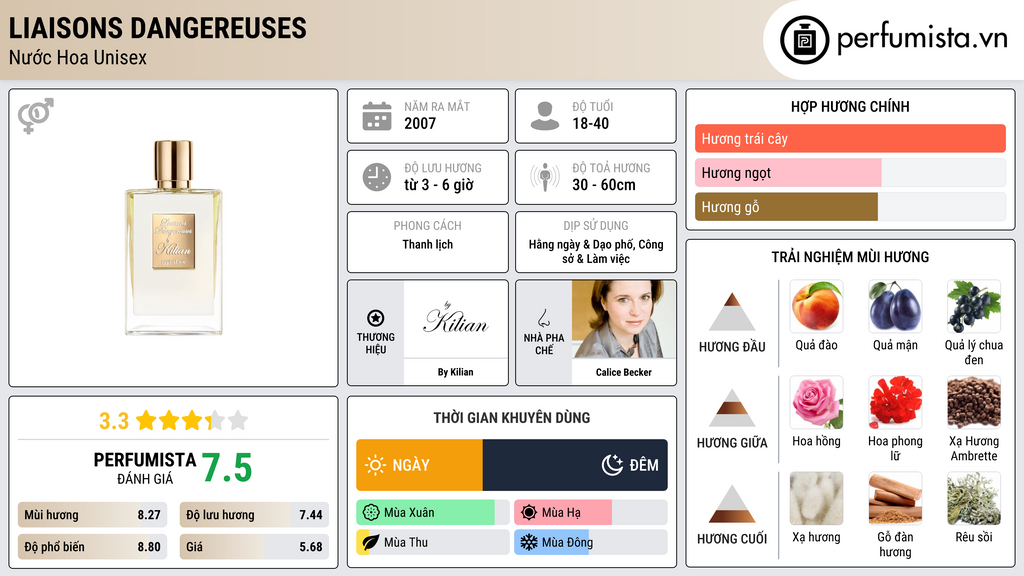This screenshot has width=1024, height=576.
Task: Select the Ngày daytime segment
Action: [419, 465]
